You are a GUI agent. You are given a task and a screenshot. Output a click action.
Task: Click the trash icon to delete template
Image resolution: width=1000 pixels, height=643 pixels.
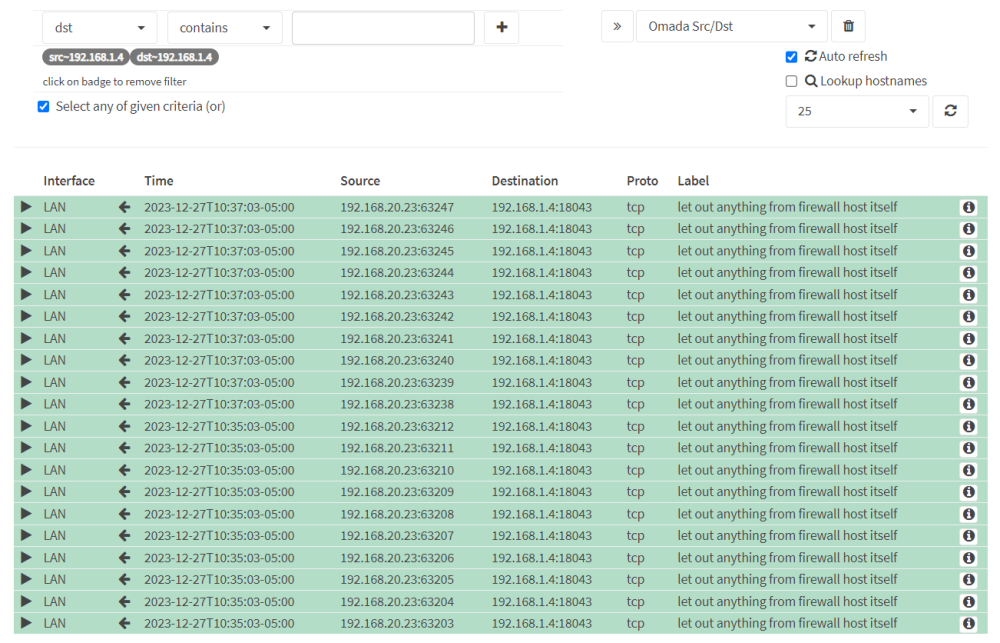click(x=848, y=26)
